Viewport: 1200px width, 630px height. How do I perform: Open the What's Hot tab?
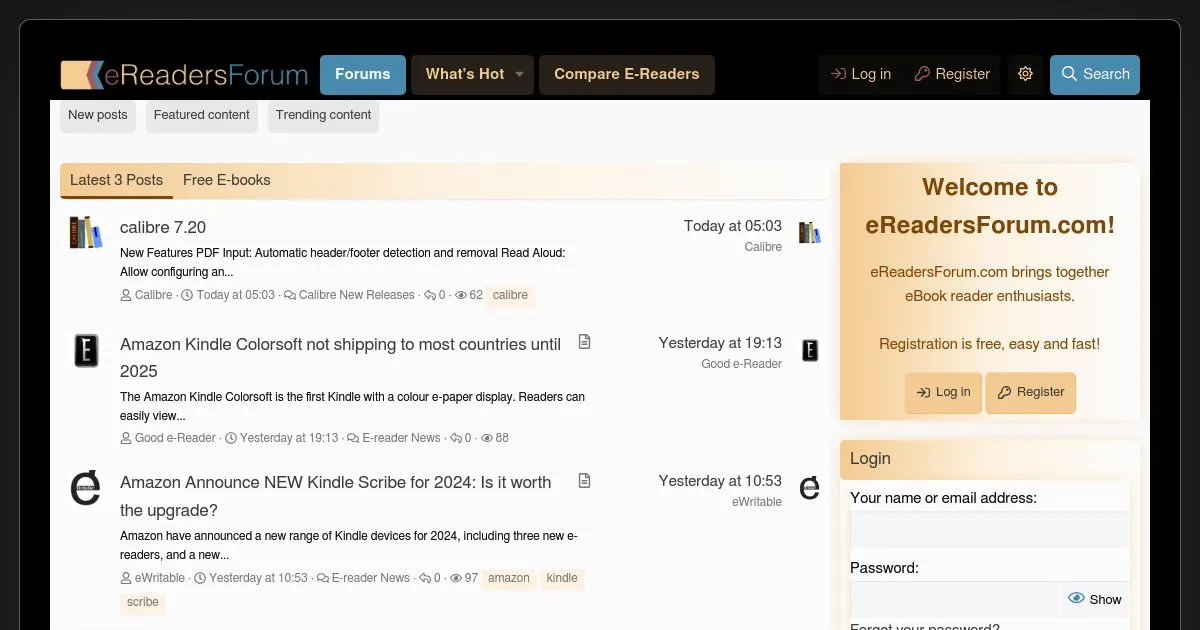(x=465, y=75)
